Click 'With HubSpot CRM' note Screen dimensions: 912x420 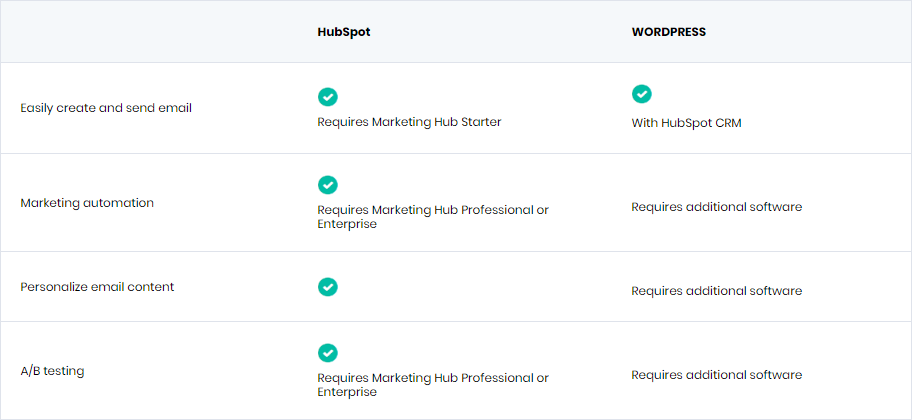[x=686, y=123]
